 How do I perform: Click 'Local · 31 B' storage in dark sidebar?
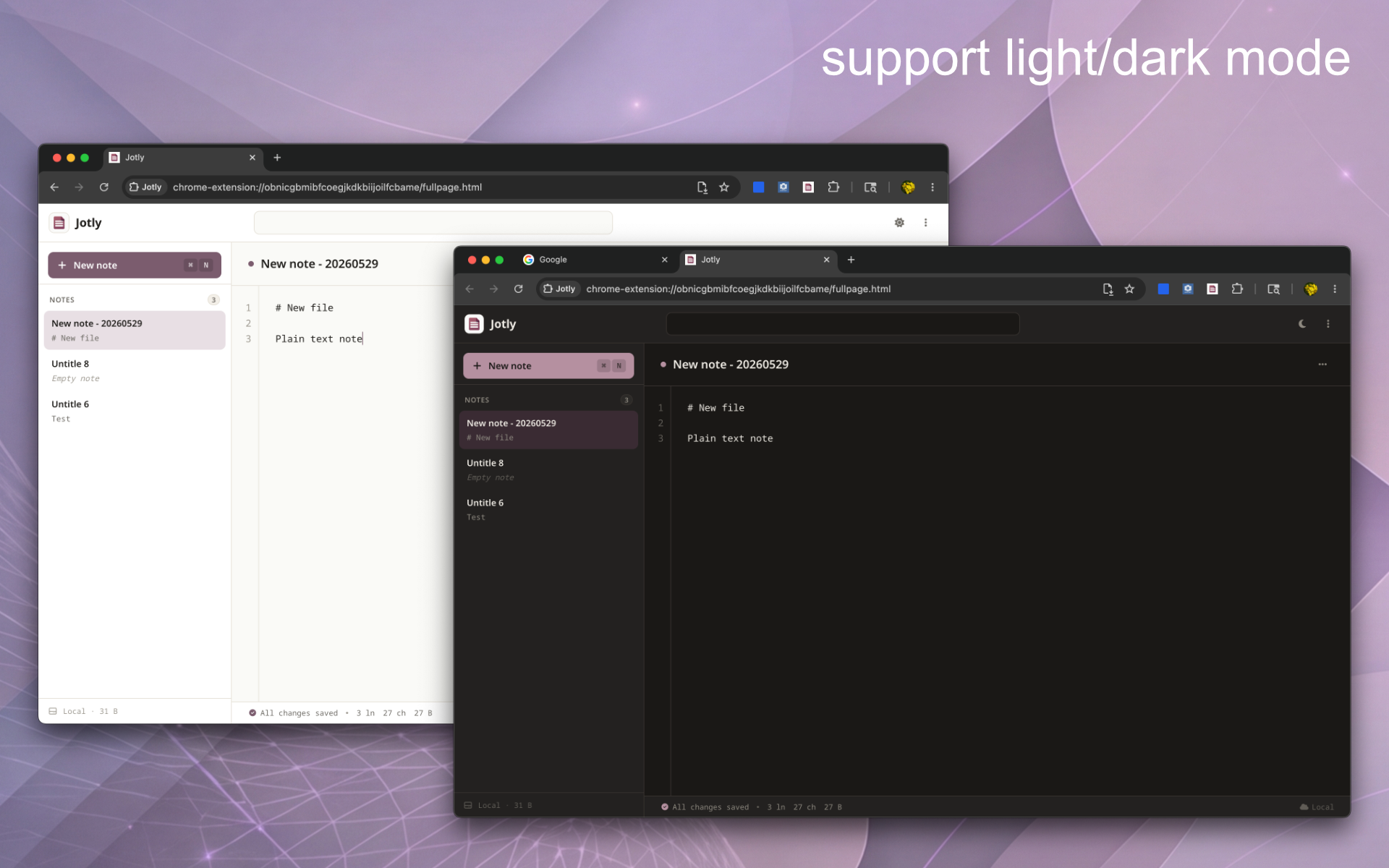point(498,806)
